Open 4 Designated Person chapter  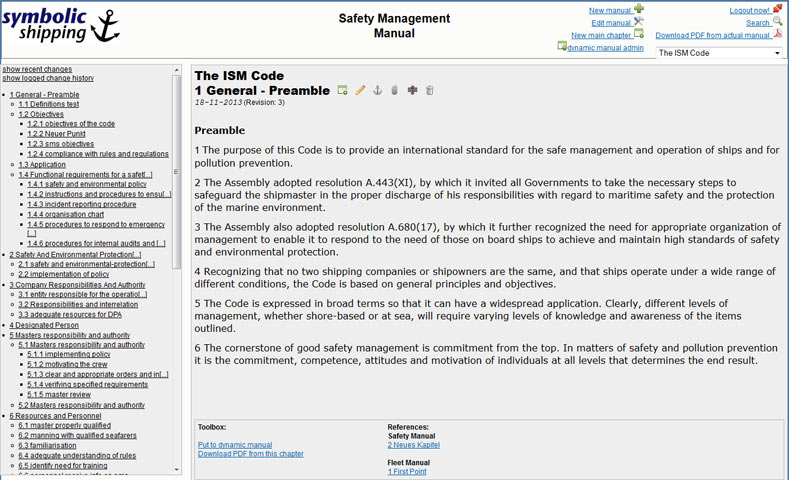(x=44, y=325)
